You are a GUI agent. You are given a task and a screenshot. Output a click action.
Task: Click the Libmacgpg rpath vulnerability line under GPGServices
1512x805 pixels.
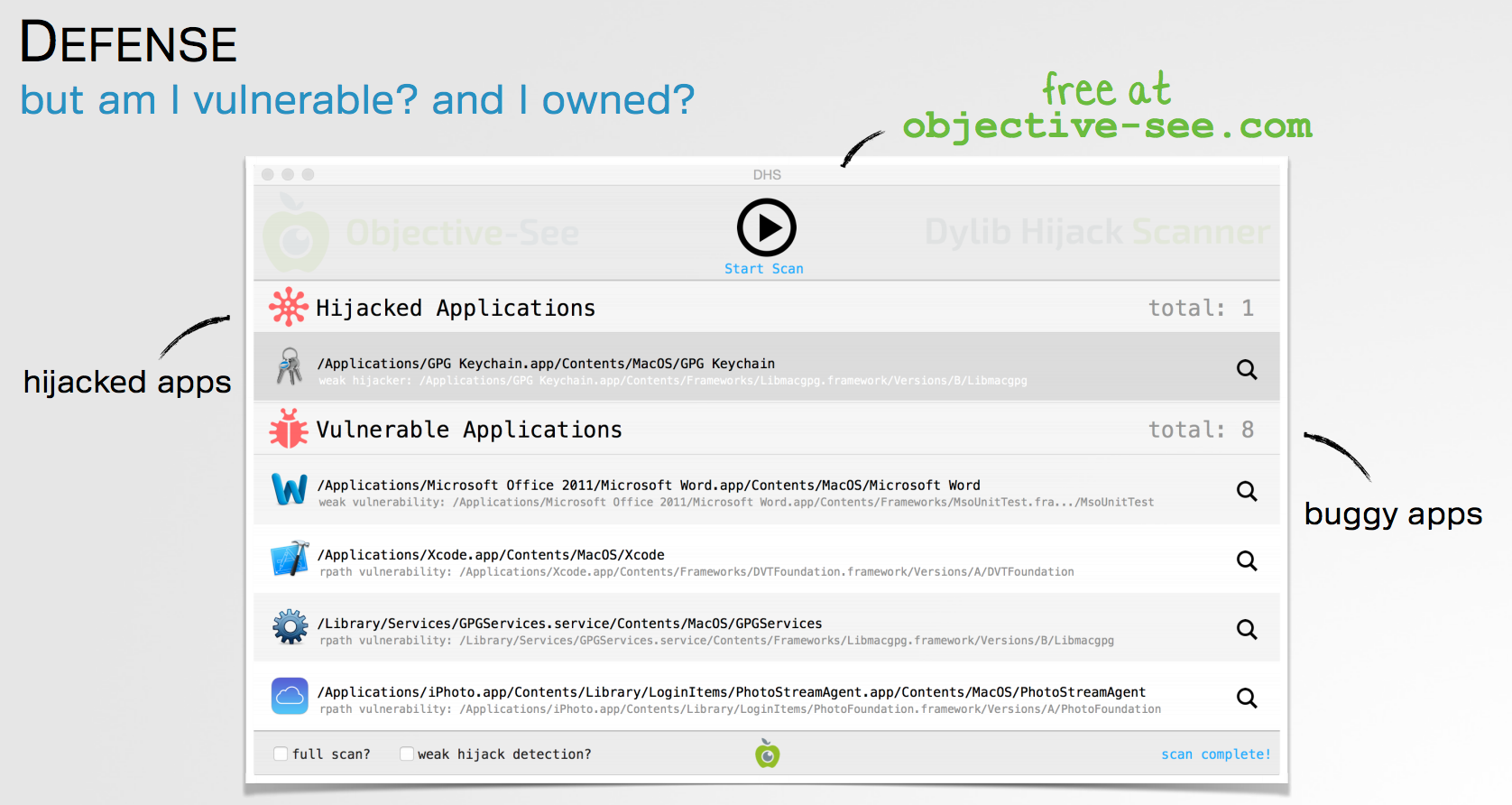pos(716,641)
